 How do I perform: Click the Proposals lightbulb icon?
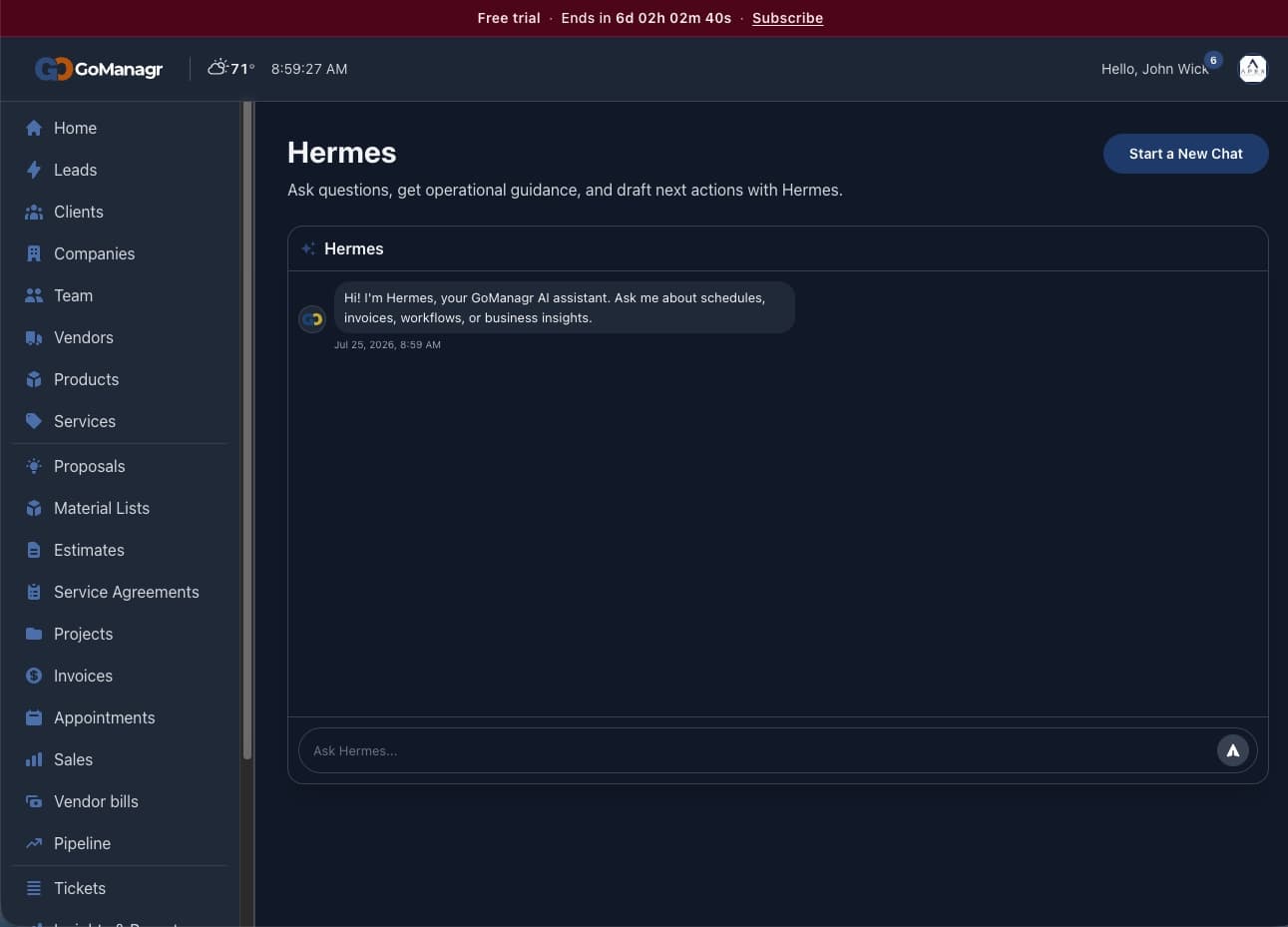pos(34,466)
